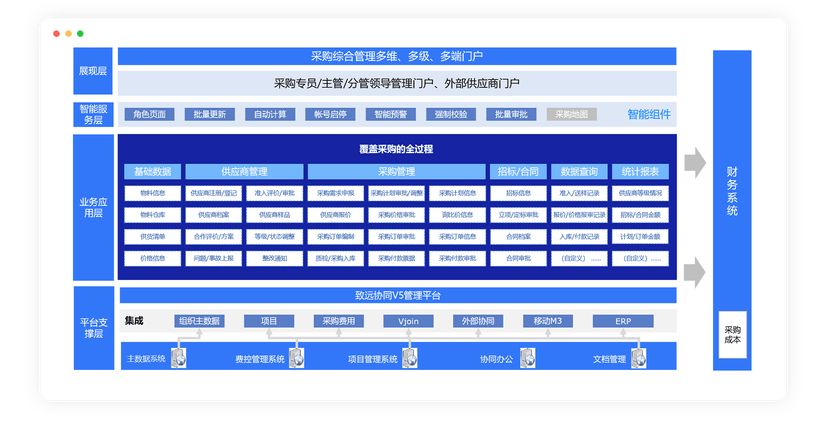The height and width of the screenshot is (421, 828).
Task: Click the 合同审批 box
Action: click(x=519, y=258)
